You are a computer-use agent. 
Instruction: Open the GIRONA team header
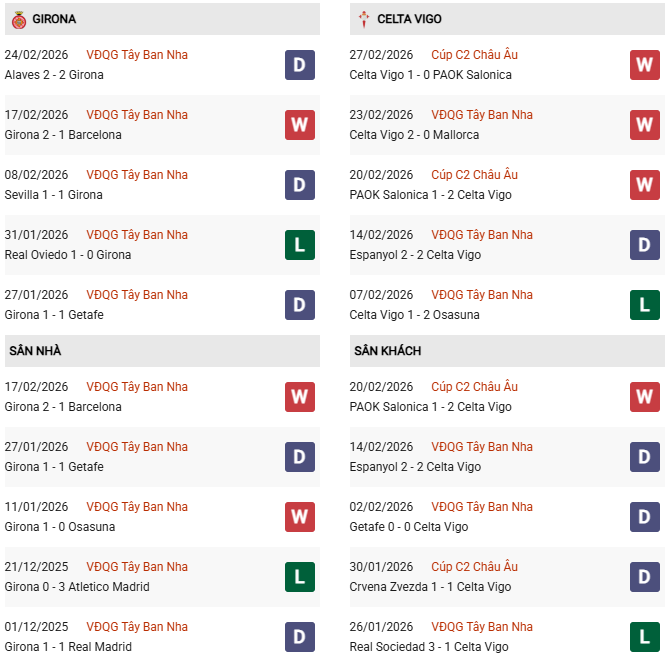54,19
